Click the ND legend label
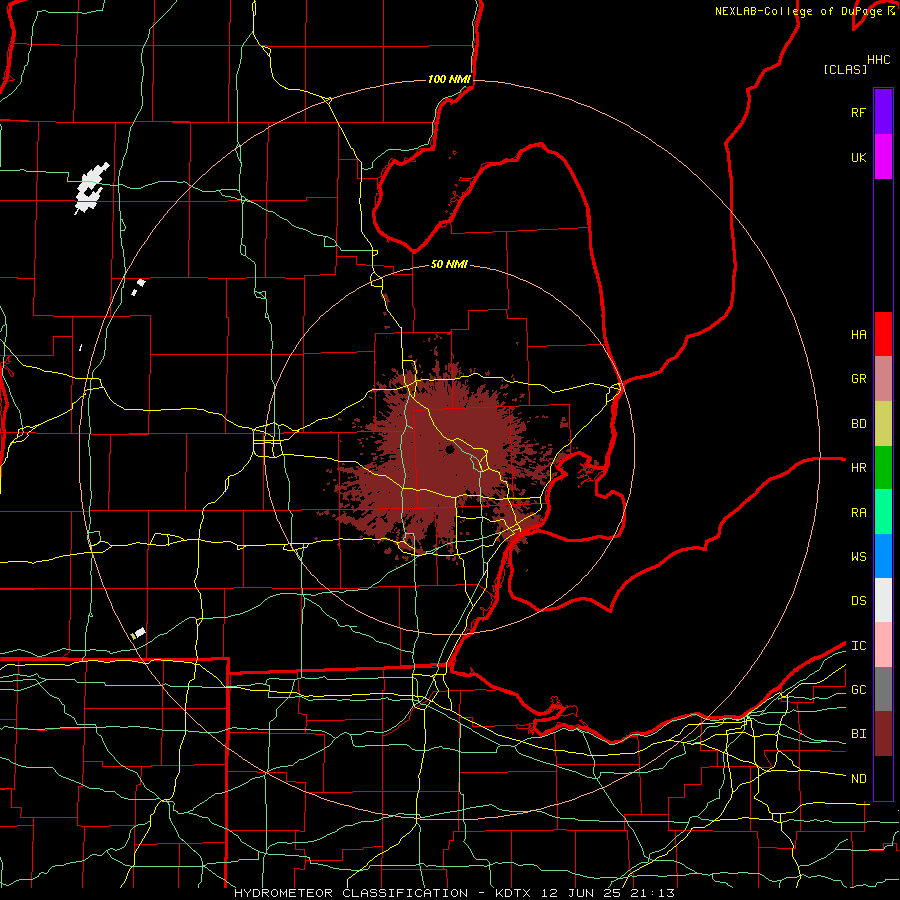Screen dimensions: 900x900 (x=858, y=779)
